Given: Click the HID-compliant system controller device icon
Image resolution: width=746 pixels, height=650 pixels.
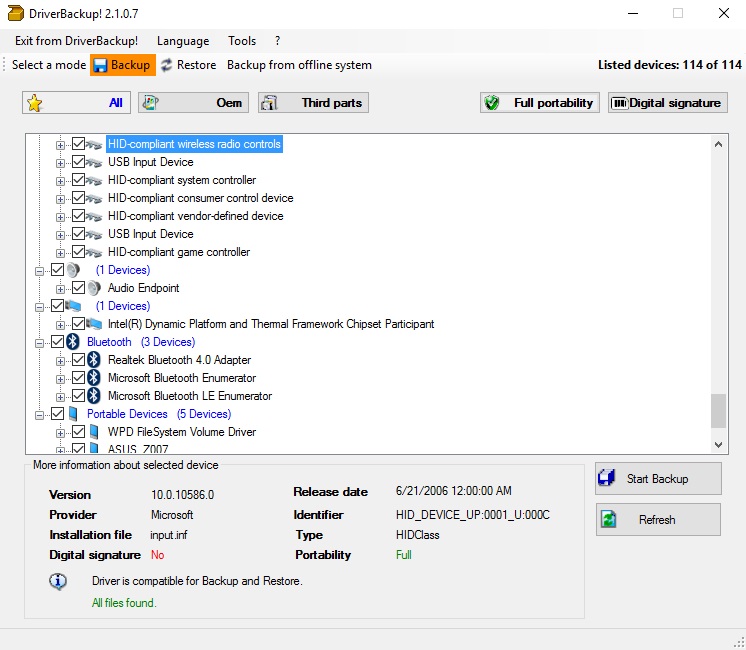Looking at the screenshot, I should [94, 180].
